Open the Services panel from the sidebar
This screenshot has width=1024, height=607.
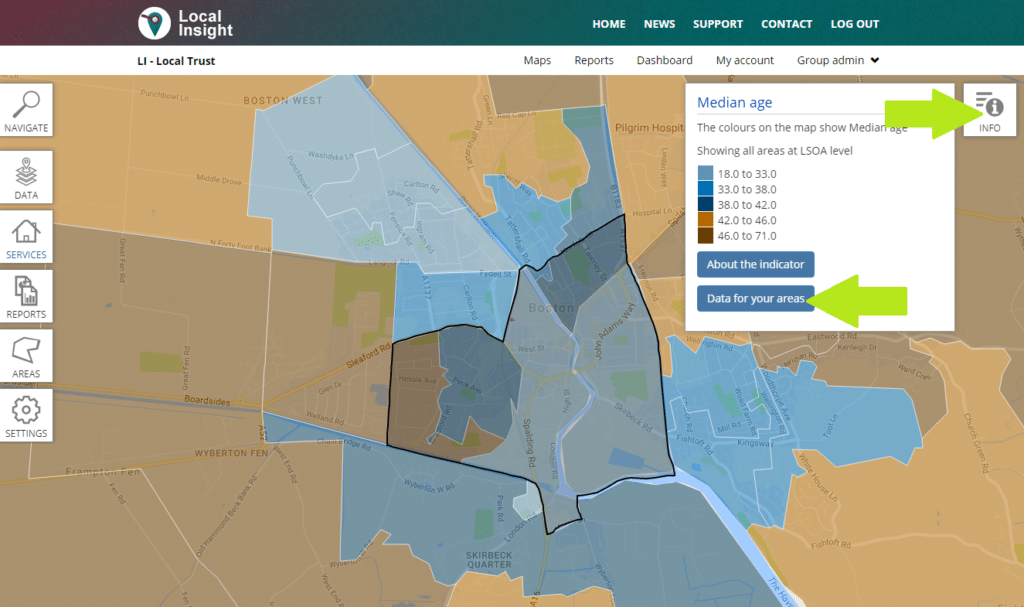pos(26,237)
